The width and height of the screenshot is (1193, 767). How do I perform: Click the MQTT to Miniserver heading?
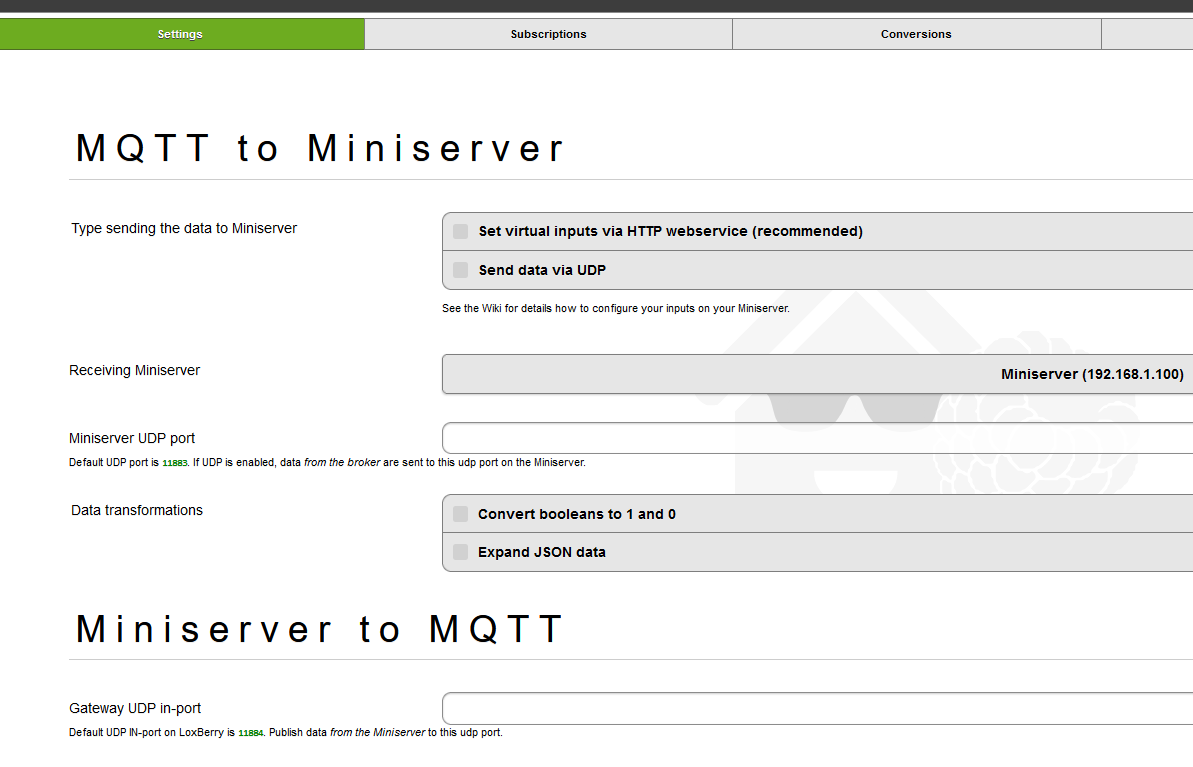click(x=320, y=148)
